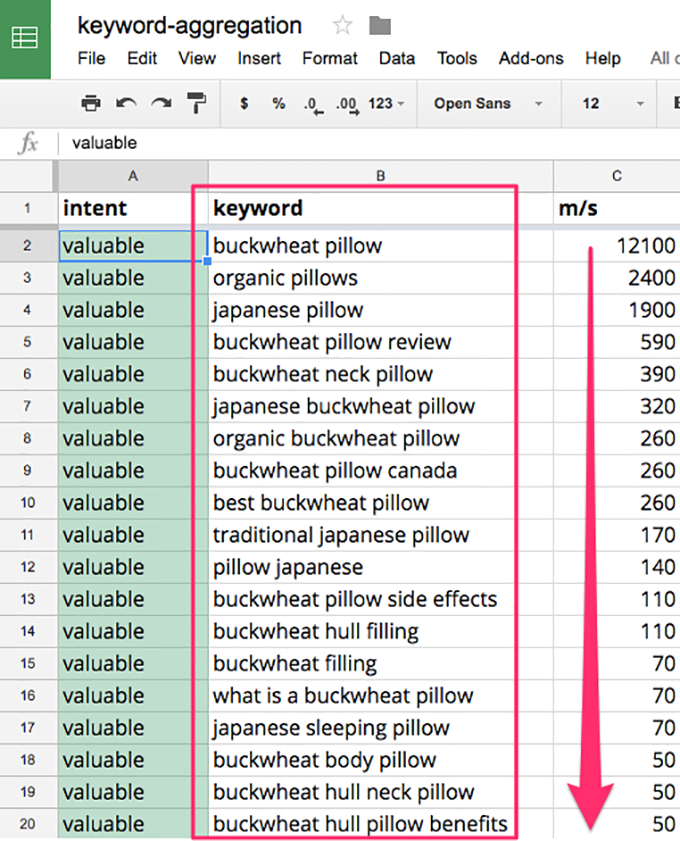The height and width of the screenshot is (841, 680).
Task: Select the 'buckwheat hull filling' cell
Action: (x=380, y=631)
